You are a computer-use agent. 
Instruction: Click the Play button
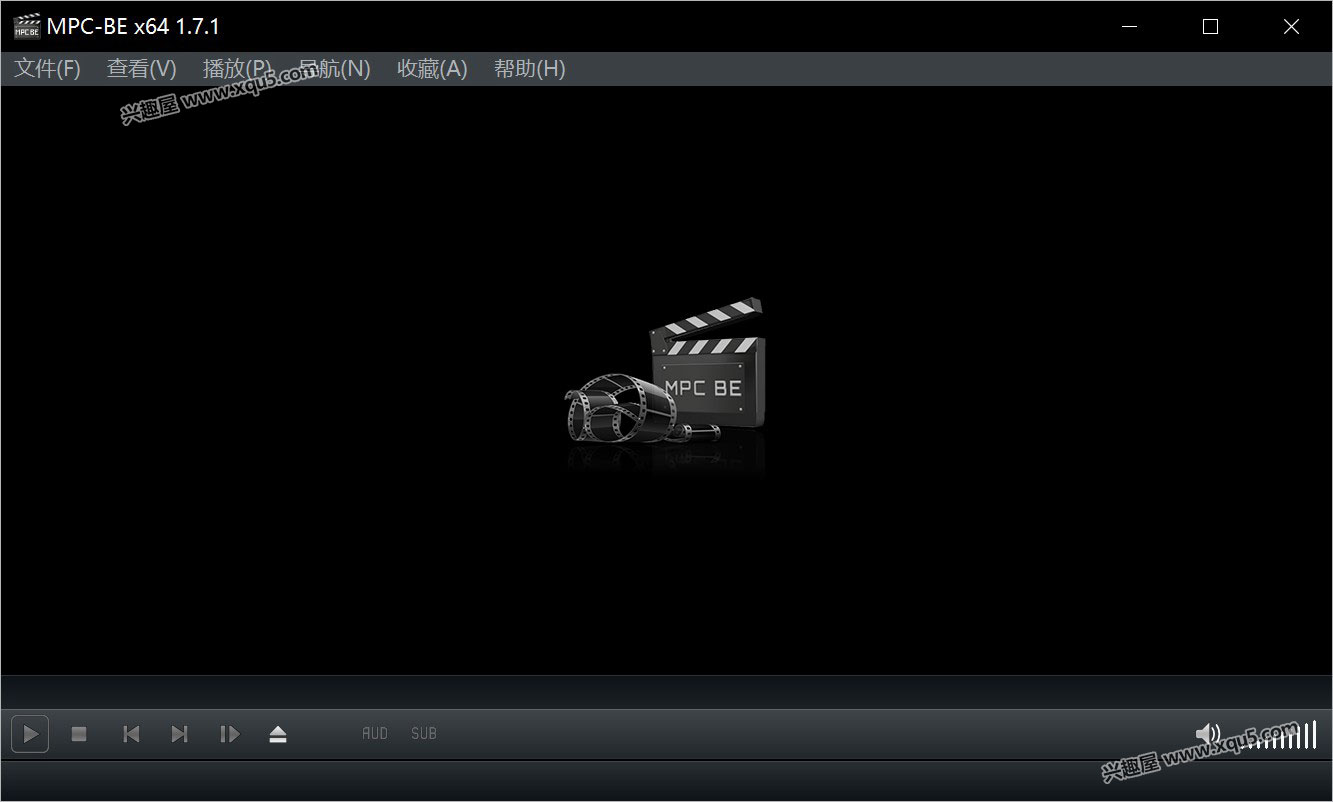30,734
